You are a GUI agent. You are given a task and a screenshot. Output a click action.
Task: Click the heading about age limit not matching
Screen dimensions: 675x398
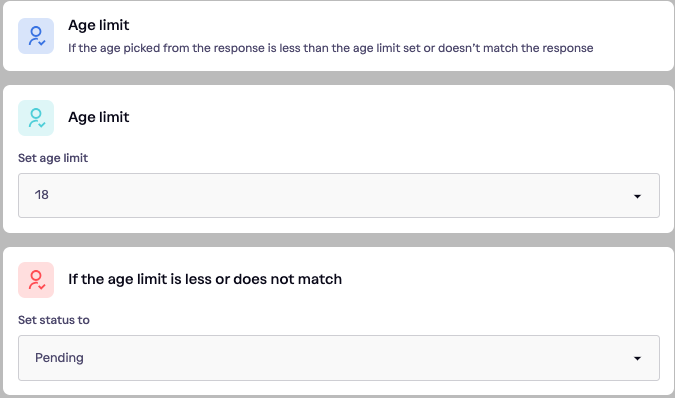[205, 279]
